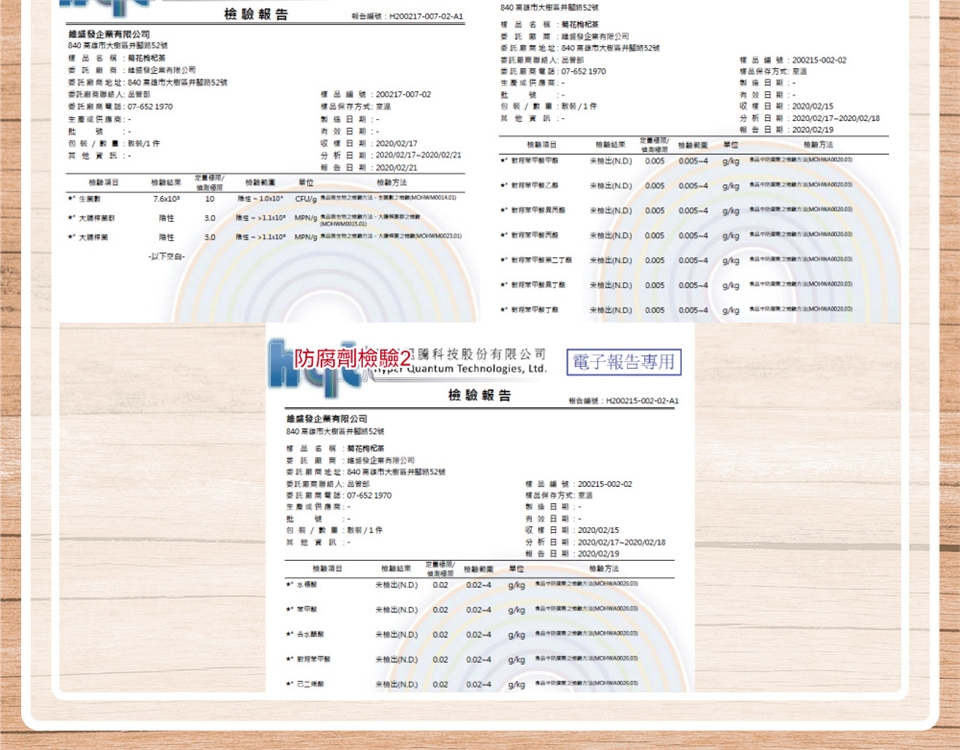Select report number H200215-002-02-A1
The image size is (960, 750).
pos(642,401)
